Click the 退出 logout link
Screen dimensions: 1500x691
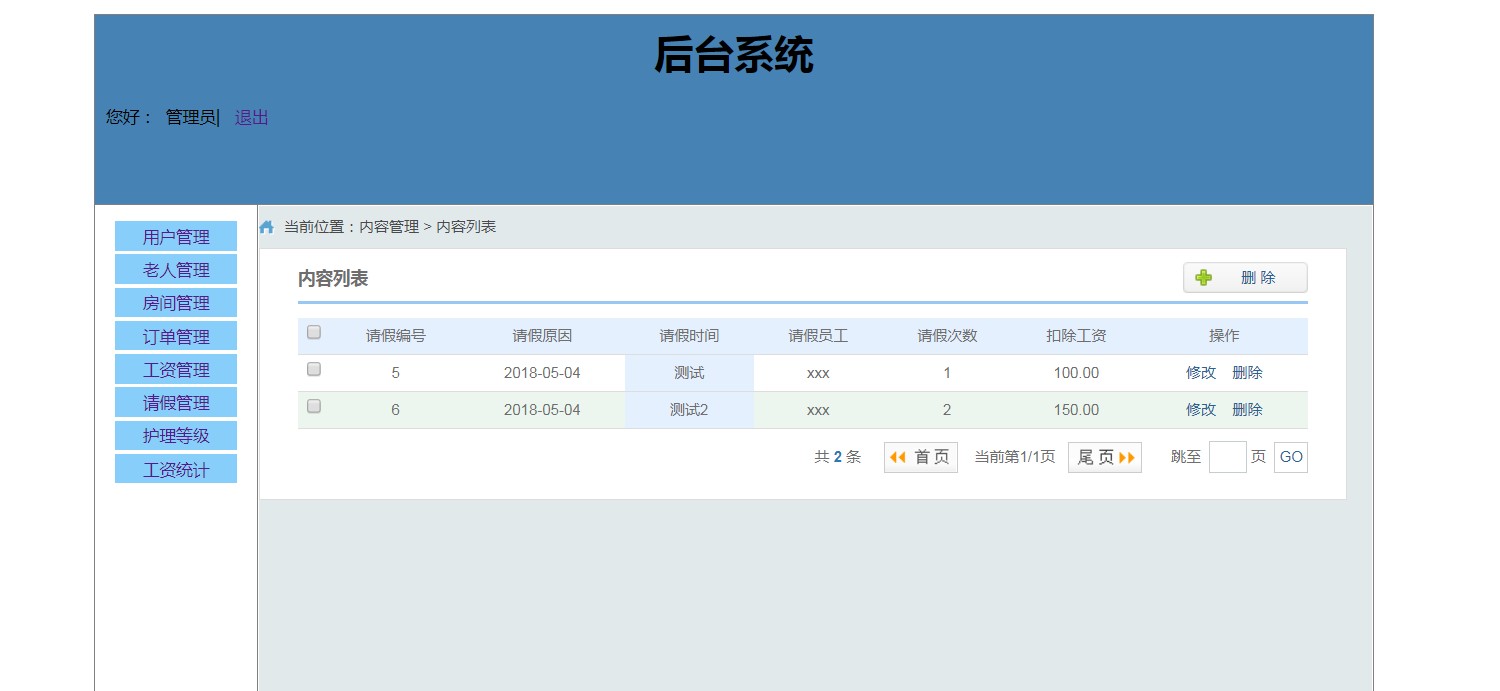pyautogui.click(x=252, y=118)
